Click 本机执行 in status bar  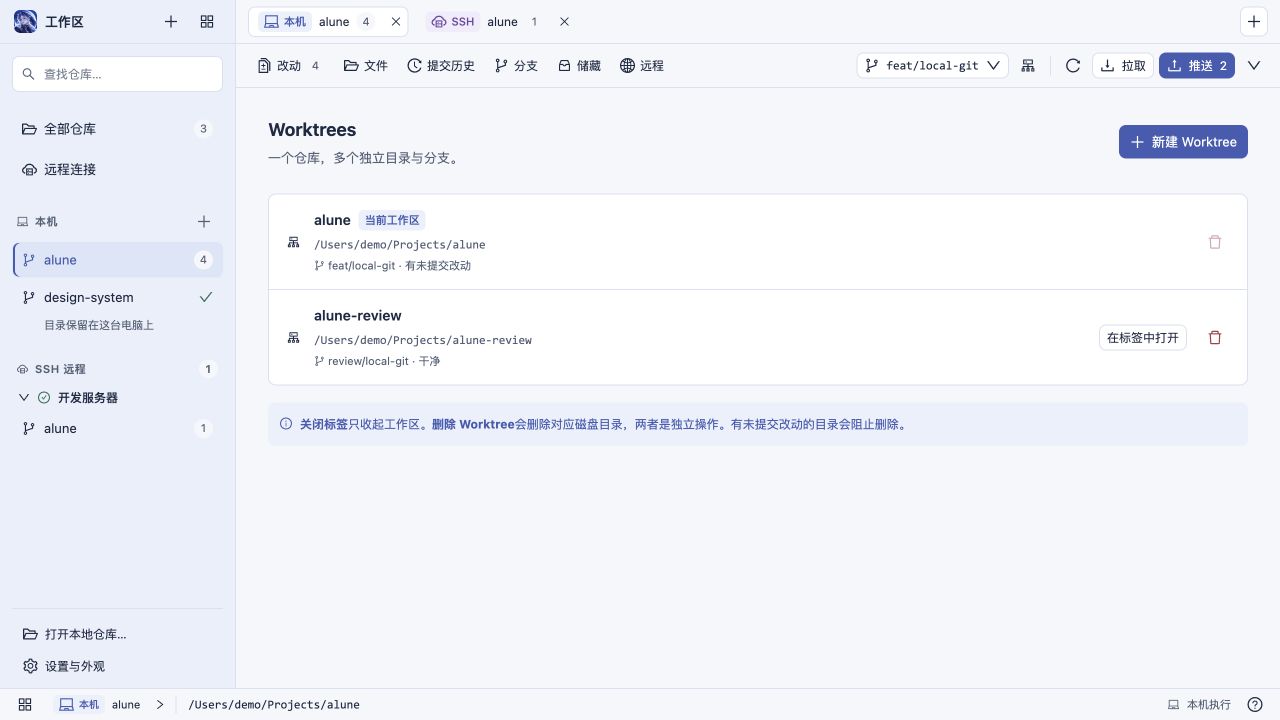click(1199, 705)
